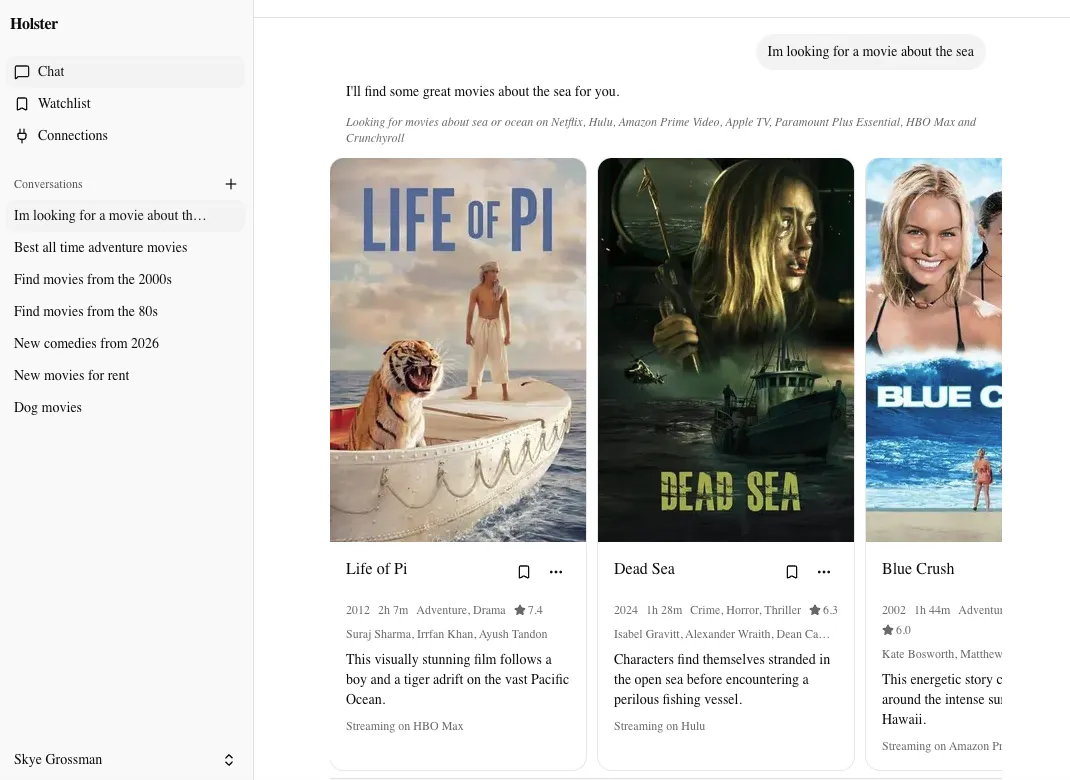
Task: Click 'Streaming on HBO Max' text
Action: point(405,727)
